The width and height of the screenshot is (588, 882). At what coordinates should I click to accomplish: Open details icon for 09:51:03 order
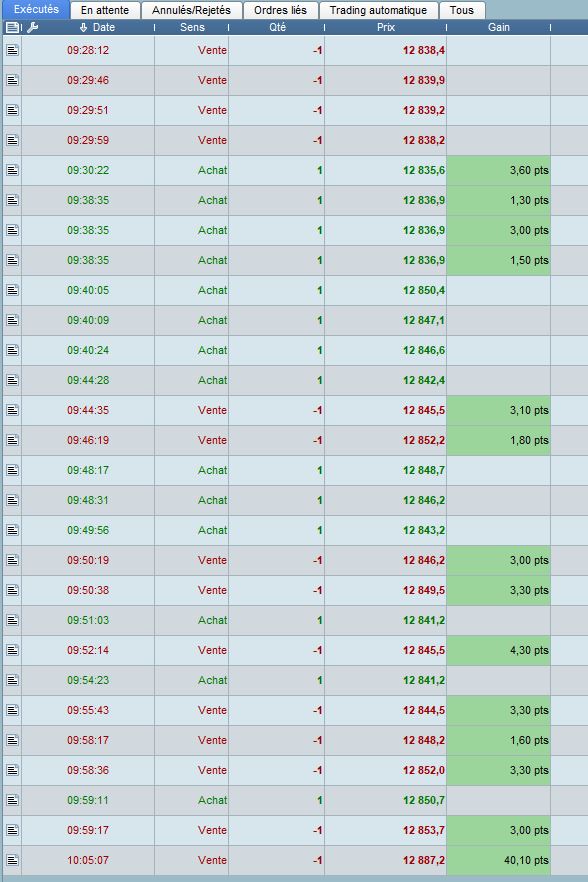tap(12, 620)
